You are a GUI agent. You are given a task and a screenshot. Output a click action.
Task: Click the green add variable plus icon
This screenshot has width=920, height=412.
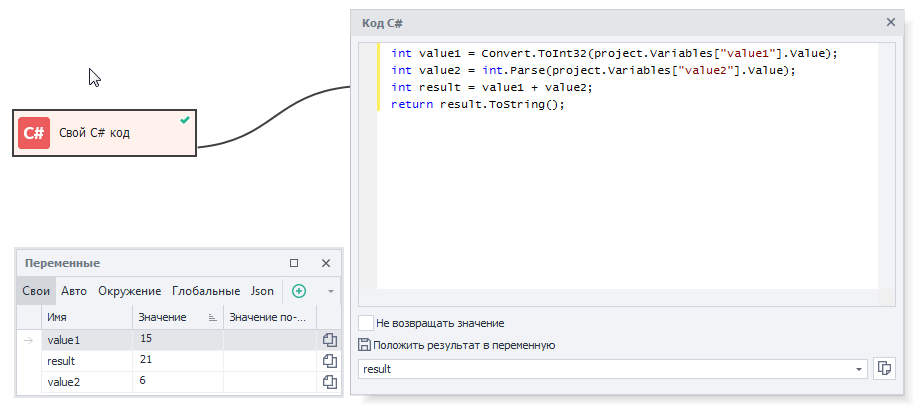click(x=298, y=291)
